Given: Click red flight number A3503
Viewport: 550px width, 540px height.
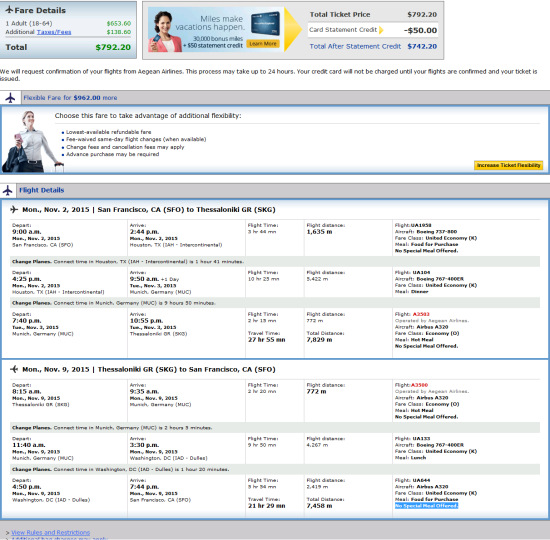Looking at the screenshot, I should point(421,314).
